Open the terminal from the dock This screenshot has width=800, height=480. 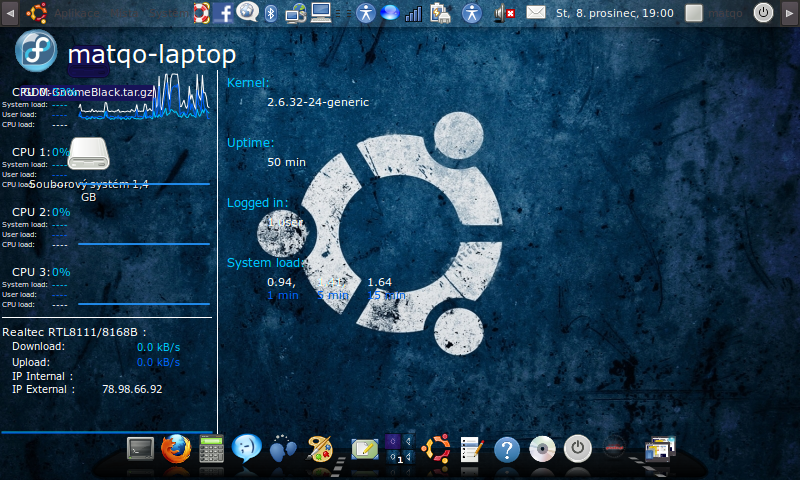pos(140,448)
